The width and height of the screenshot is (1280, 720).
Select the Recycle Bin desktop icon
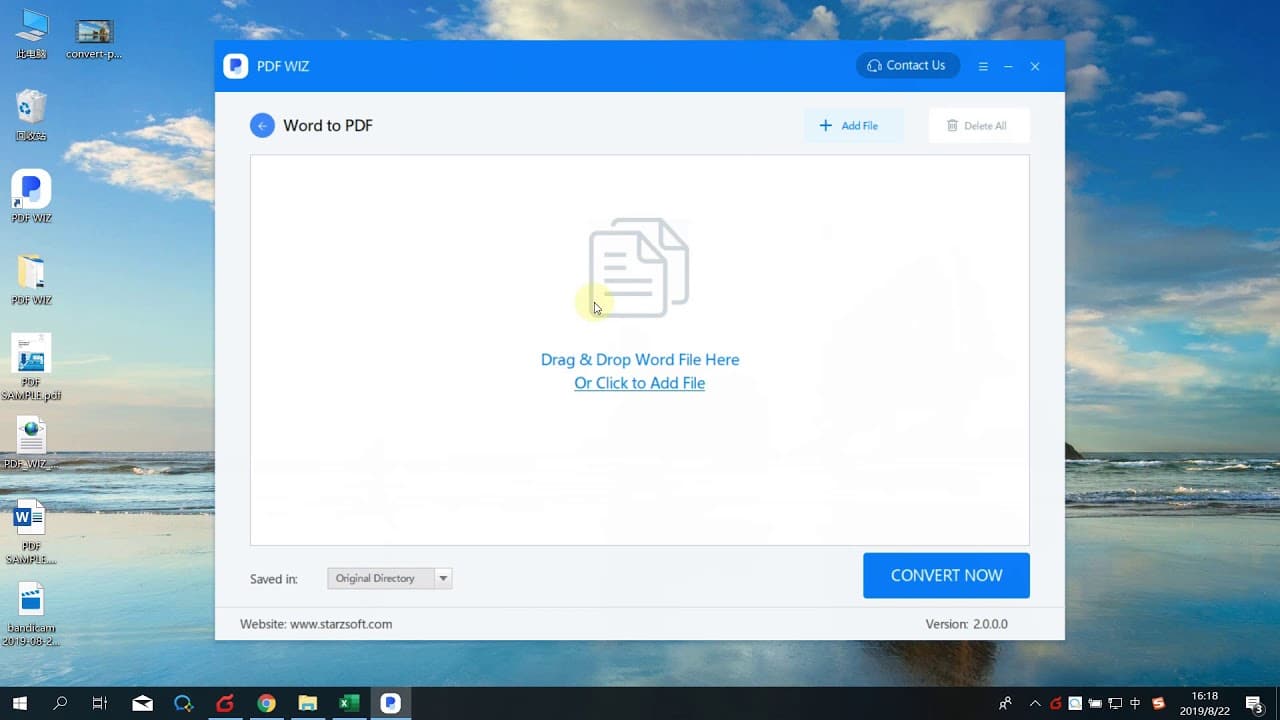[31, 114]
